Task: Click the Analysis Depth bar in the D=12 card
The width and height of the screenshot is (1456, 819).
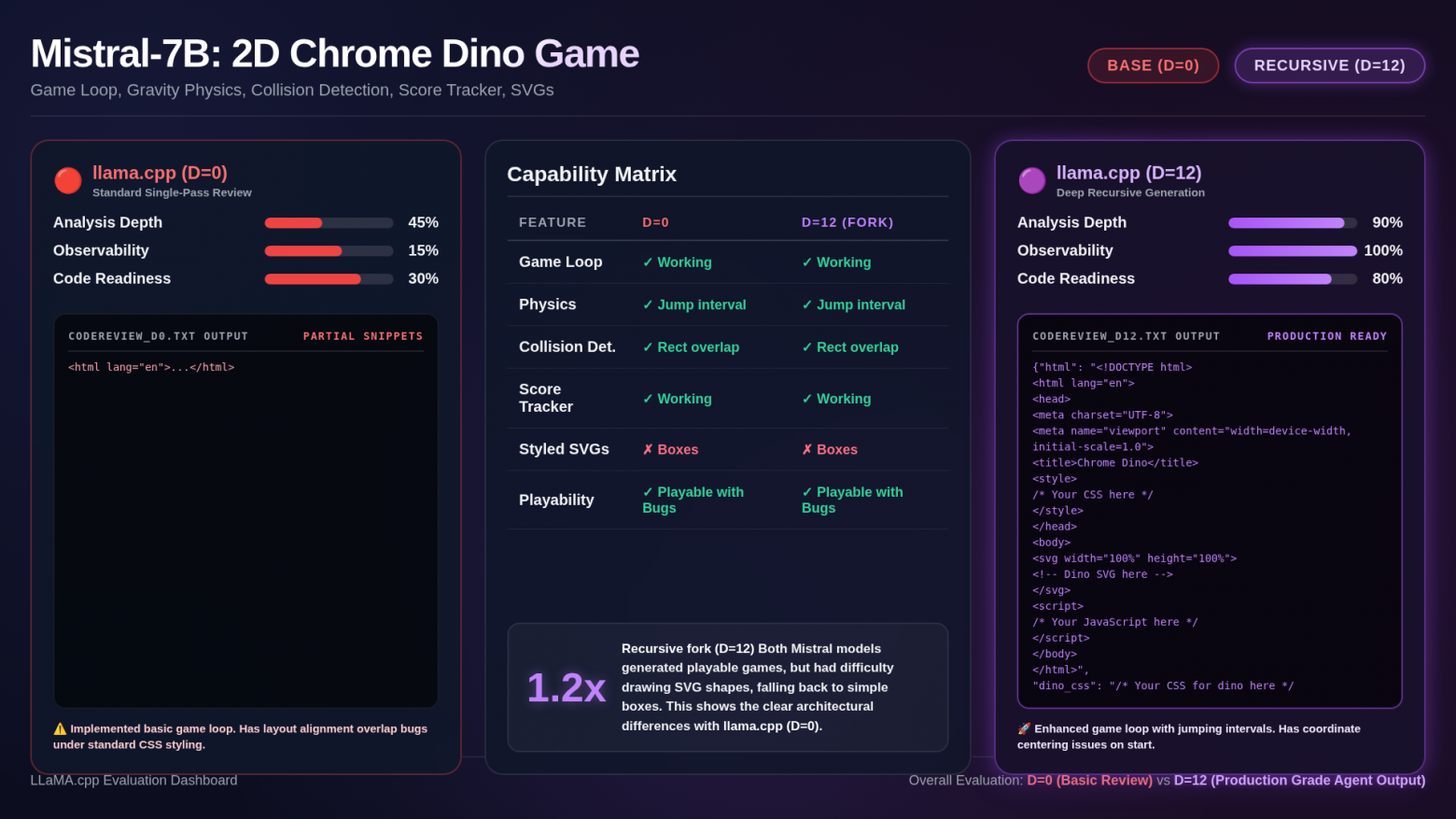Action: (x=1294, y=223)
